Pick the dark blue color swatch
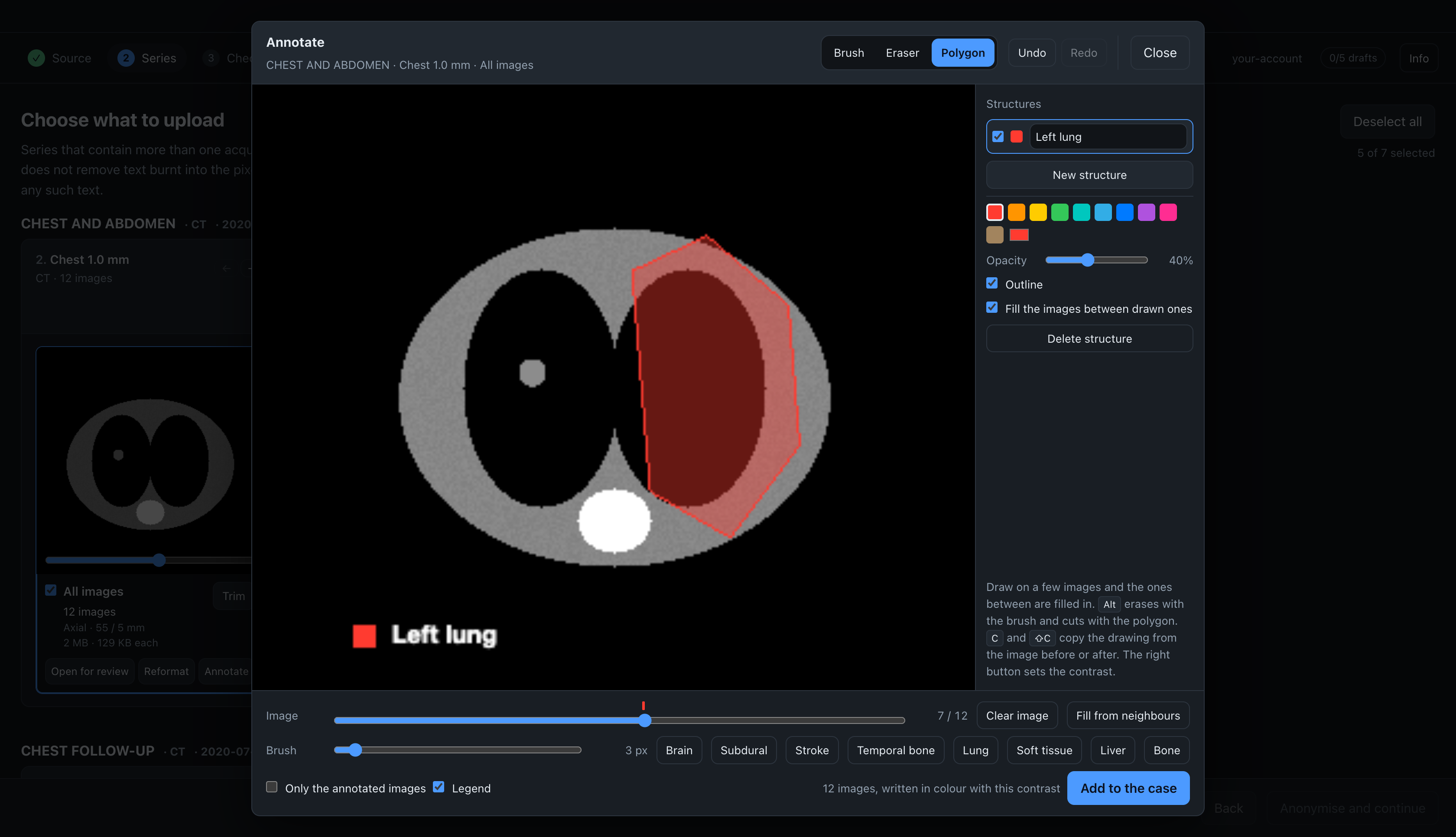This screenshot has width=1456, height=837. pyautogui.click(x=1125, y=213)
